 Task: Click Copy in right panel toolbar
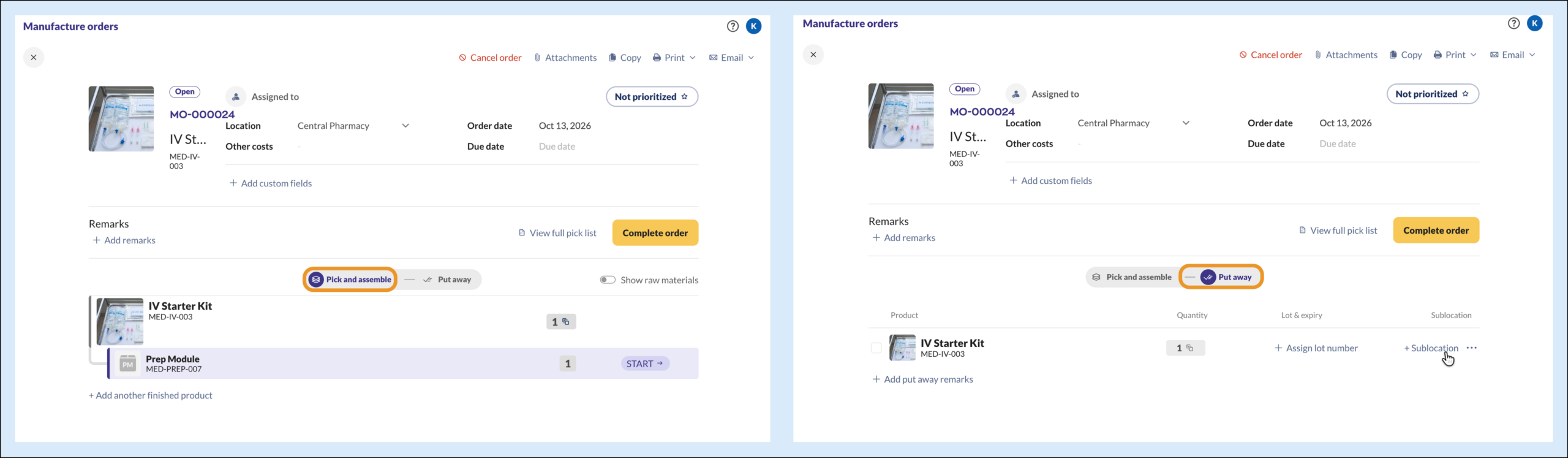tap(1406, 55)
